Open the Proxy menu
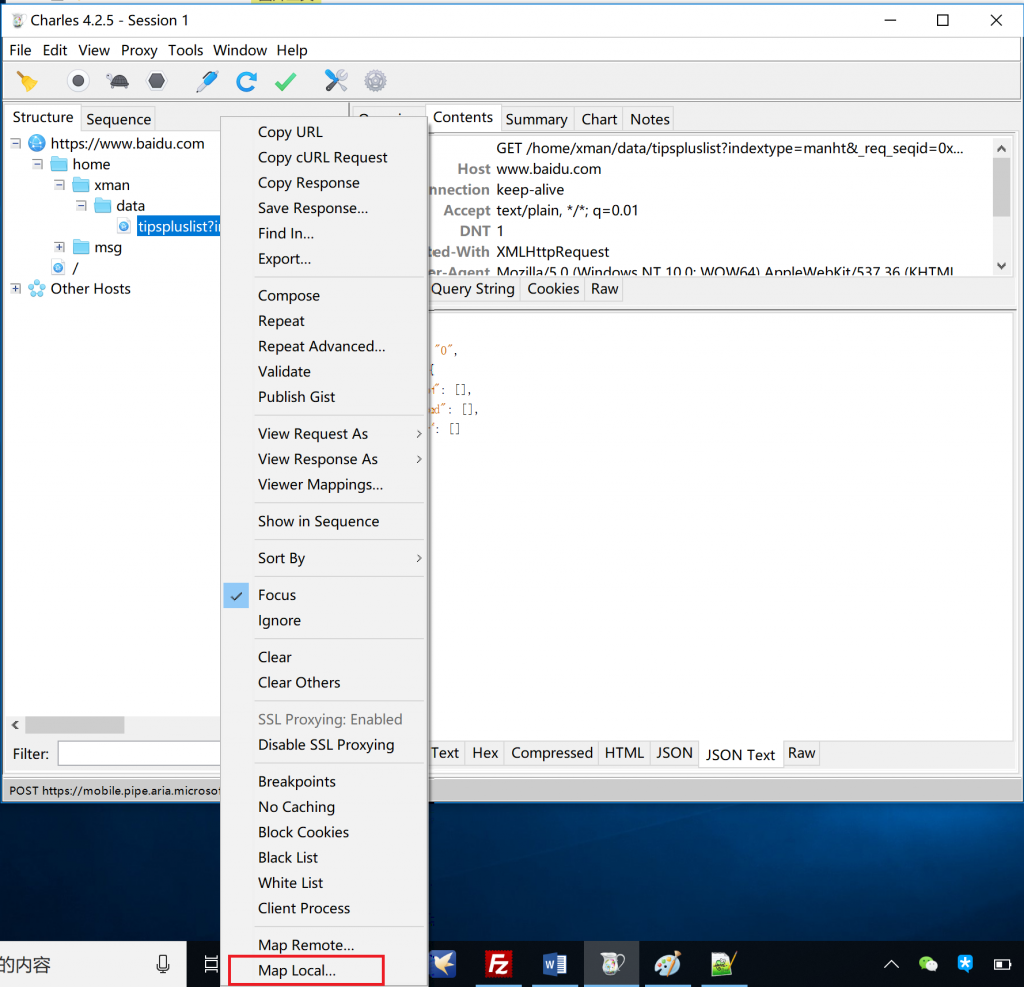 coord(138,50)
